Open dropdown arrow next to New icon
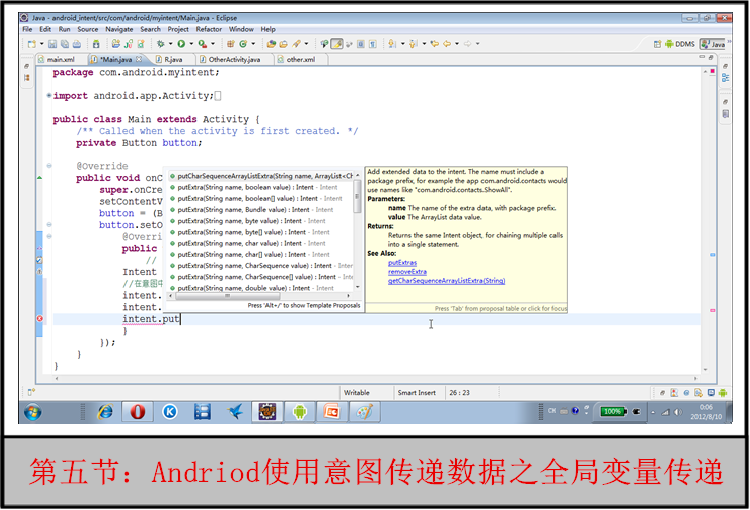The image size is (750, 510). (x=42, y=44)
